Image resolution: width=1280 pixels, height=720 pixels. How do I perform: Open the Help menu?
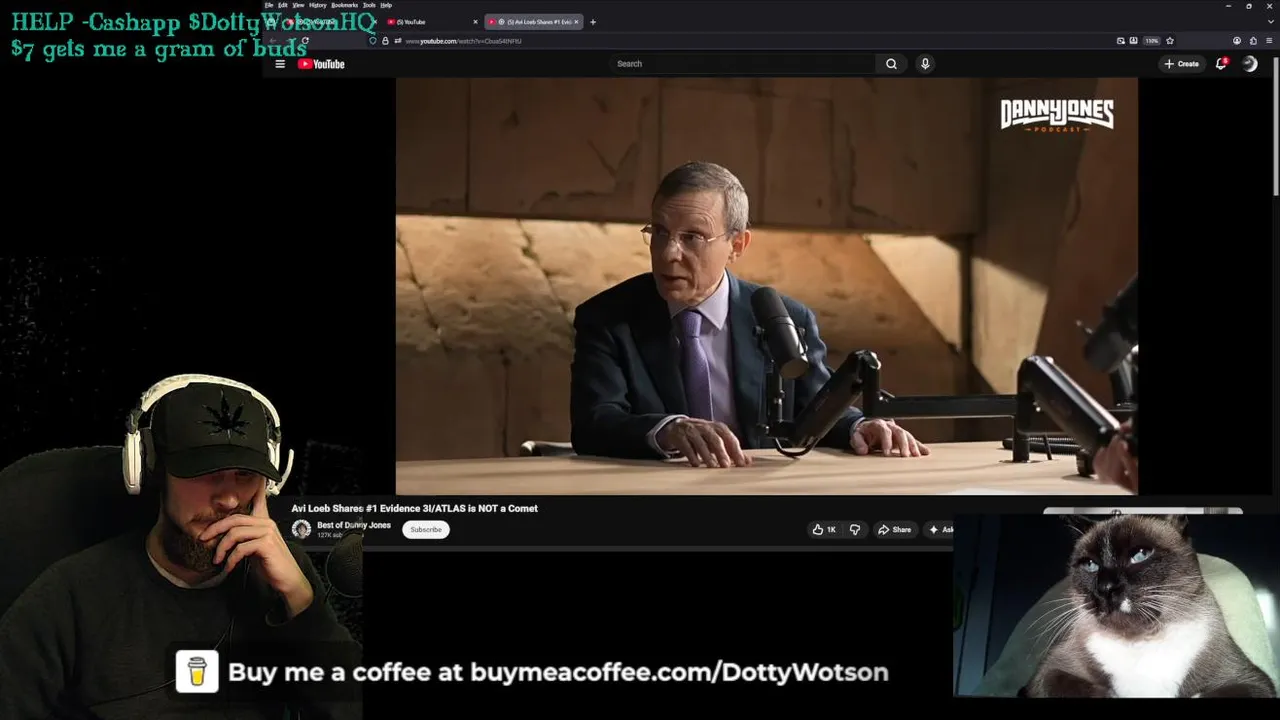click(386, 5)
